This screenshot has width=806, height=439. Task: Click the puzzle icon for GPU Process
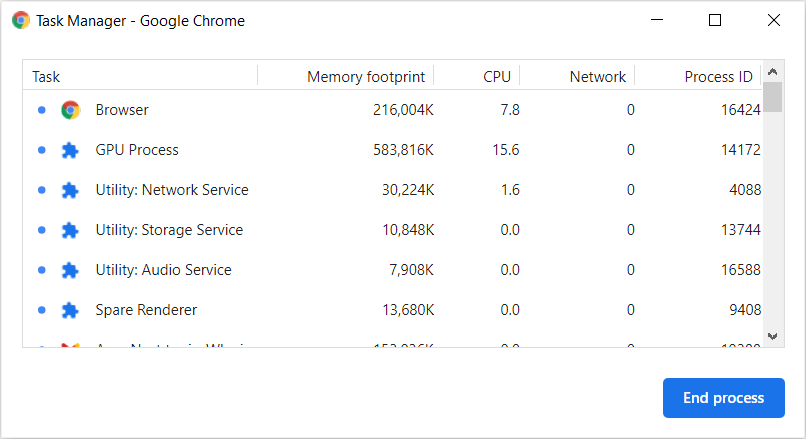click(x=70, y=150)
